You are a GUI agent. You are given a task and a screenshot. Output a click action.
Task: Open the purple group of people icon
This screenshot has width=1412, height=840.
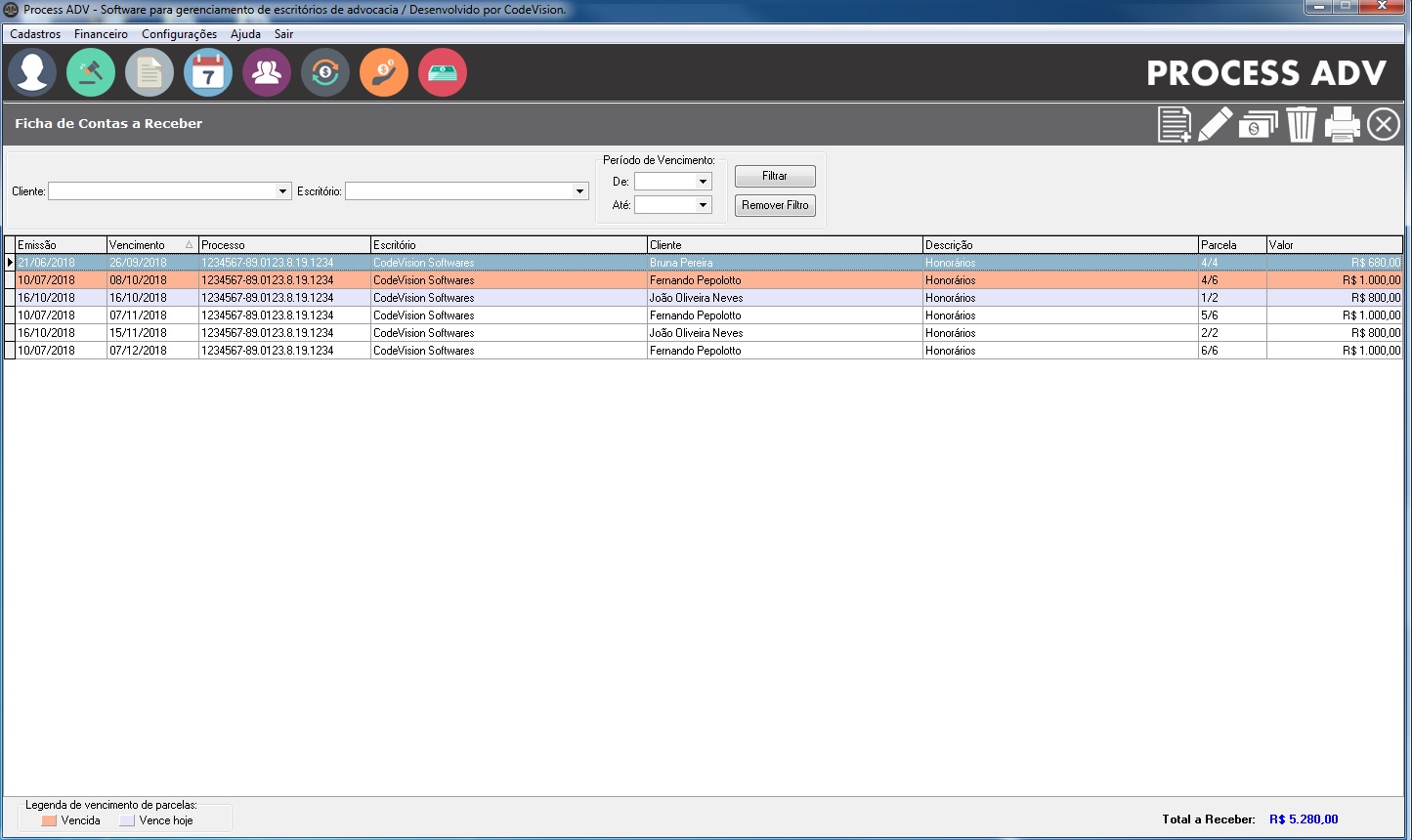[x=267, y=73]
